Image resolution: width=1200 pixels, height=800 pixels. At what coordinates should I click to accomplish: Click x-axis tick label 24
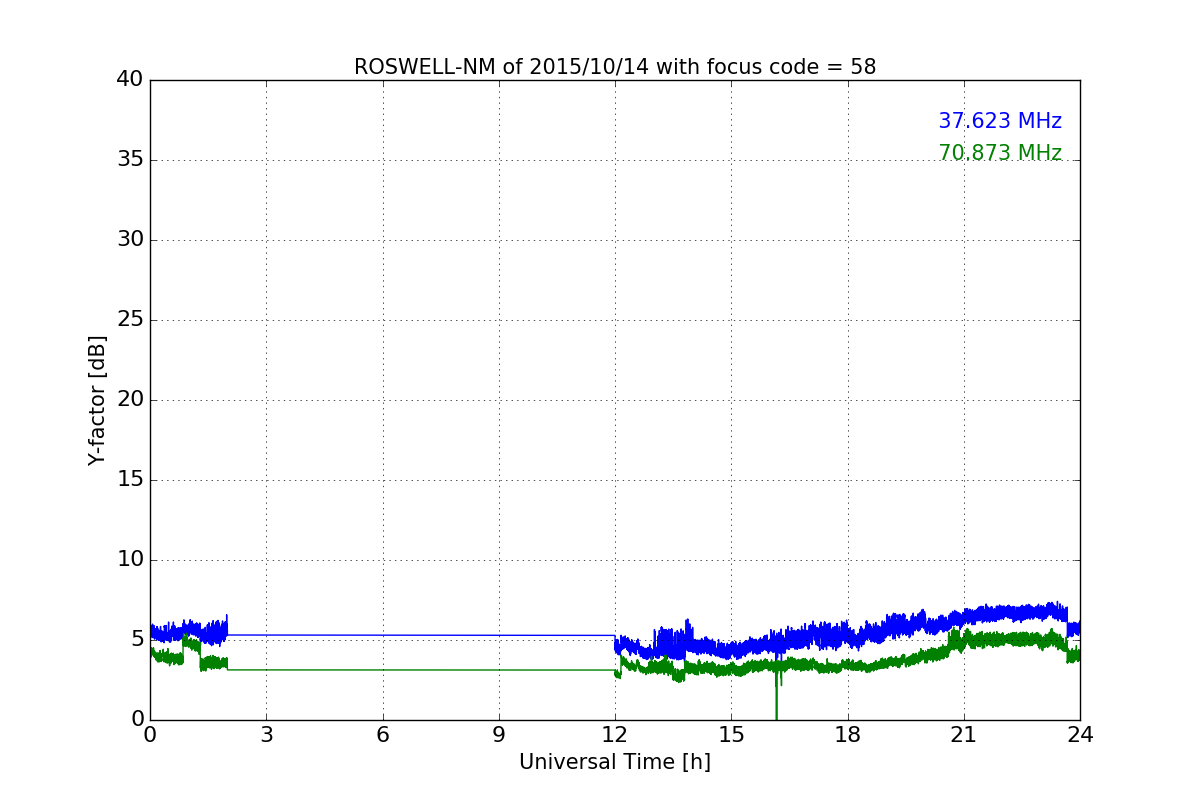1080,735
